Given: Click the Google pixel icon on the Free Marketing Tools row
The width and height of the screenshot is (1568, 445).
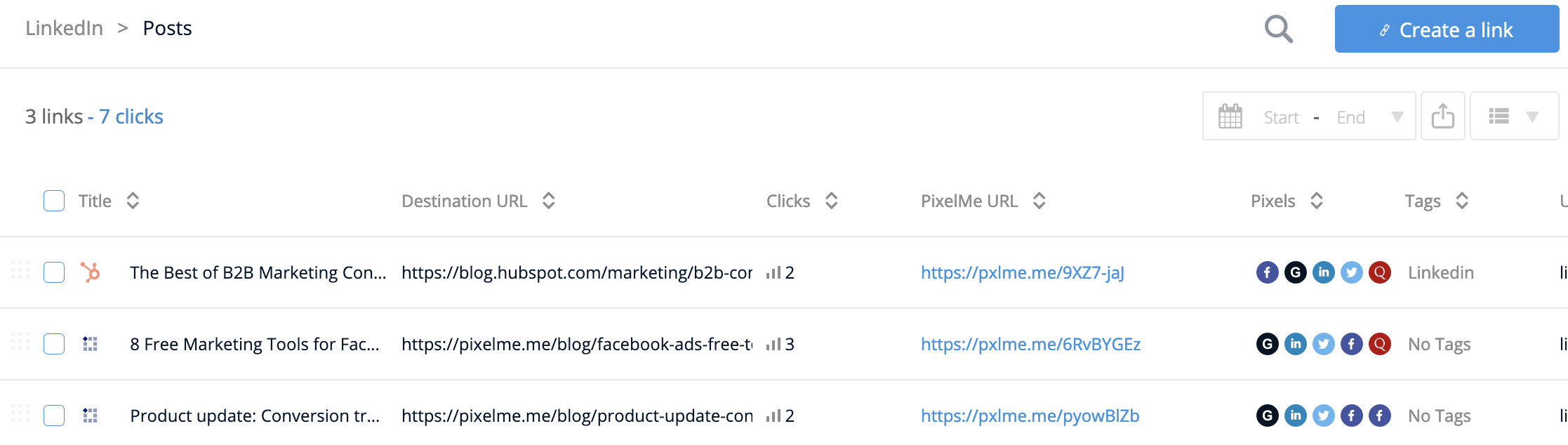Looking at the screenshot, I should (x=1268, y=344).
